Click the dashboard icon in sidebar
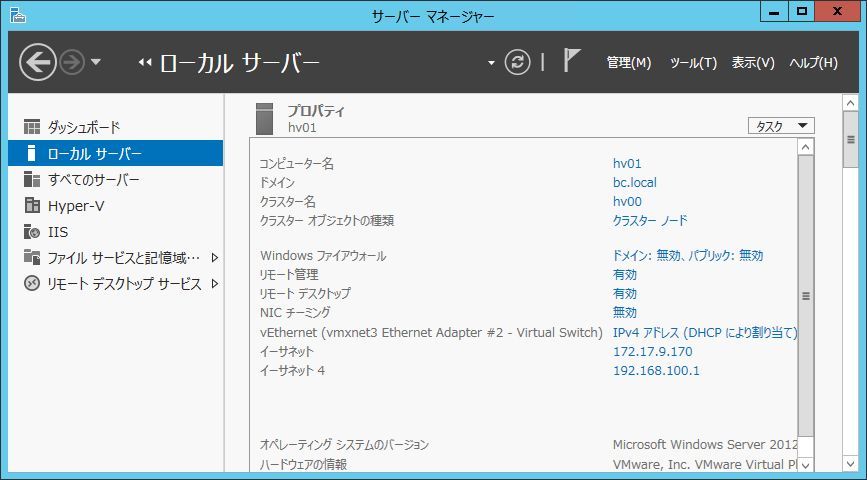867x480 pixels. coord(32,127)
